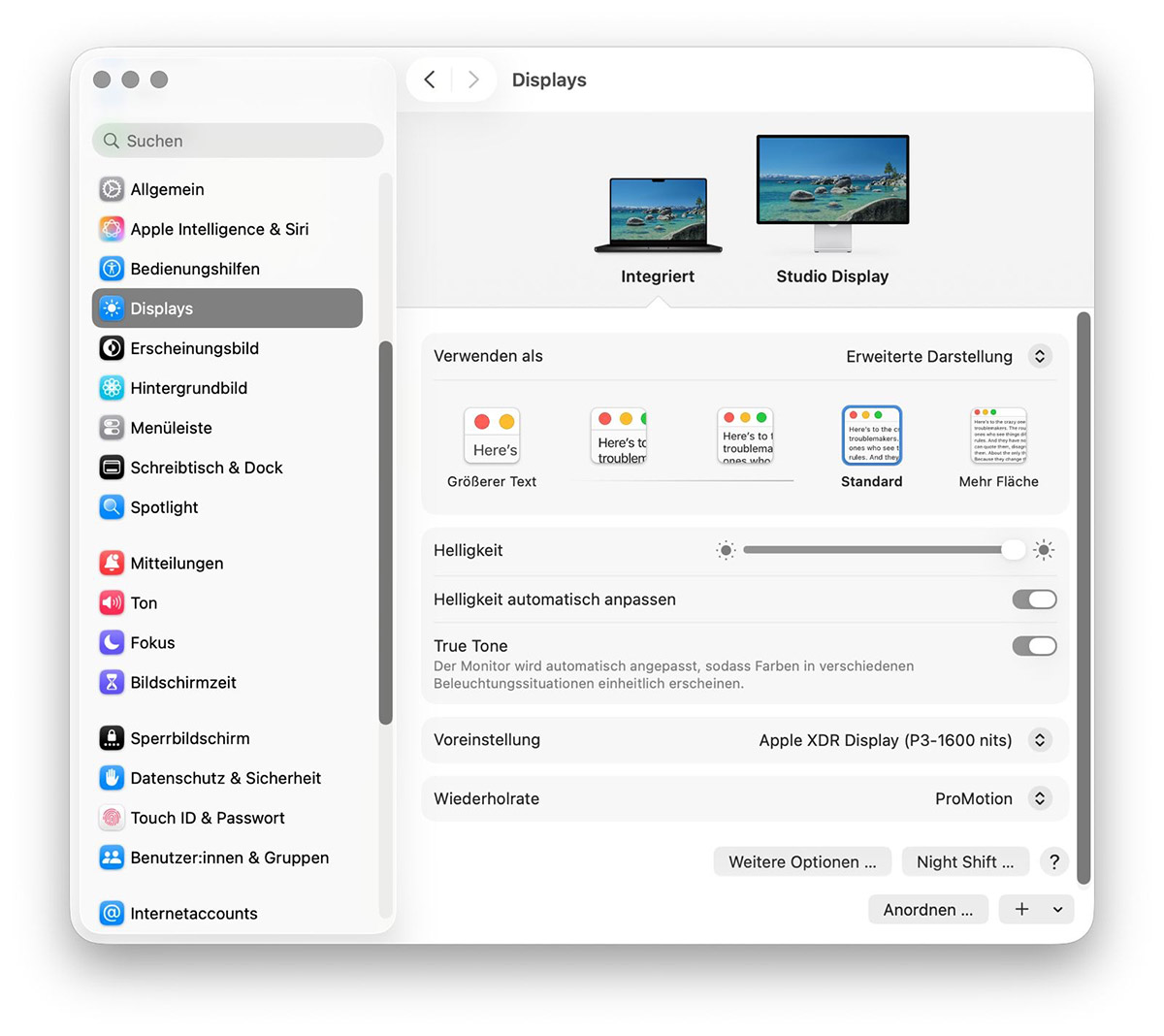Click the Internetaccounts at-sign icon
The height and width of the screenshot is (1036, 1164).
coord(112,914)
